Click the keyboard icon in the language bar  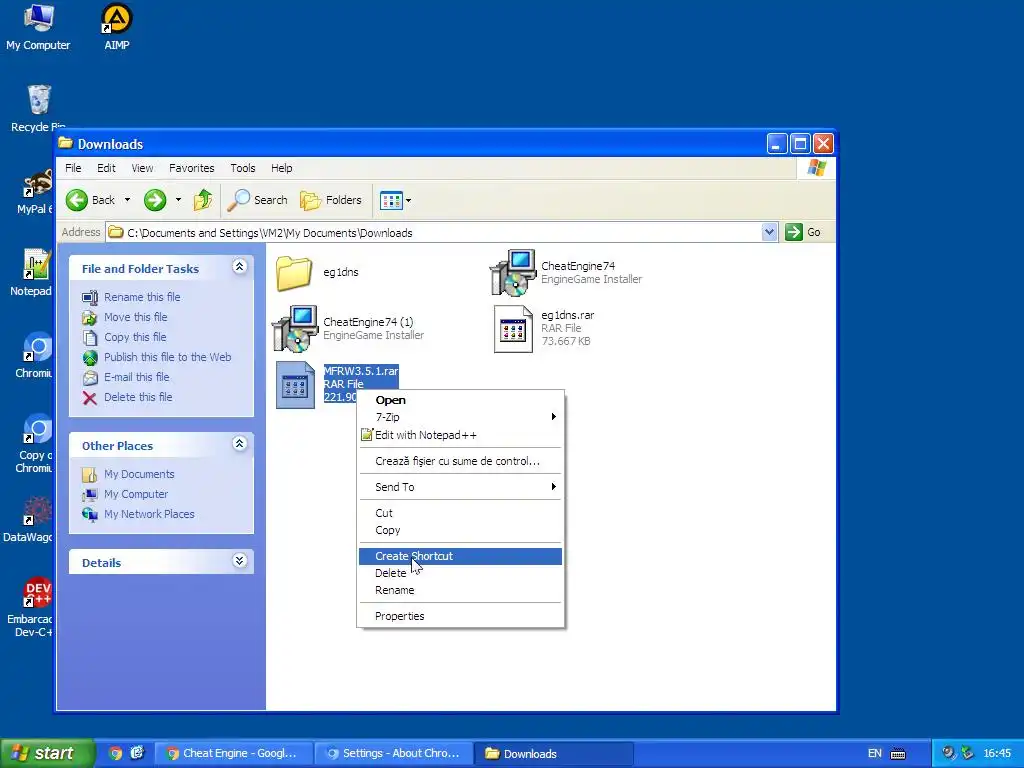click(899, 754)
